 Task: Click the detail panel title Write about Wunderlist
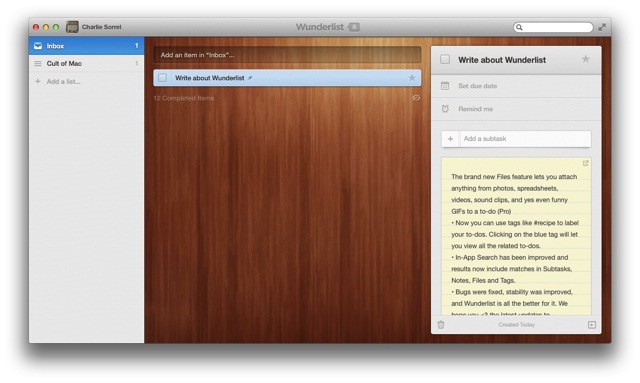pyautogui.click(x=502, y=60)
